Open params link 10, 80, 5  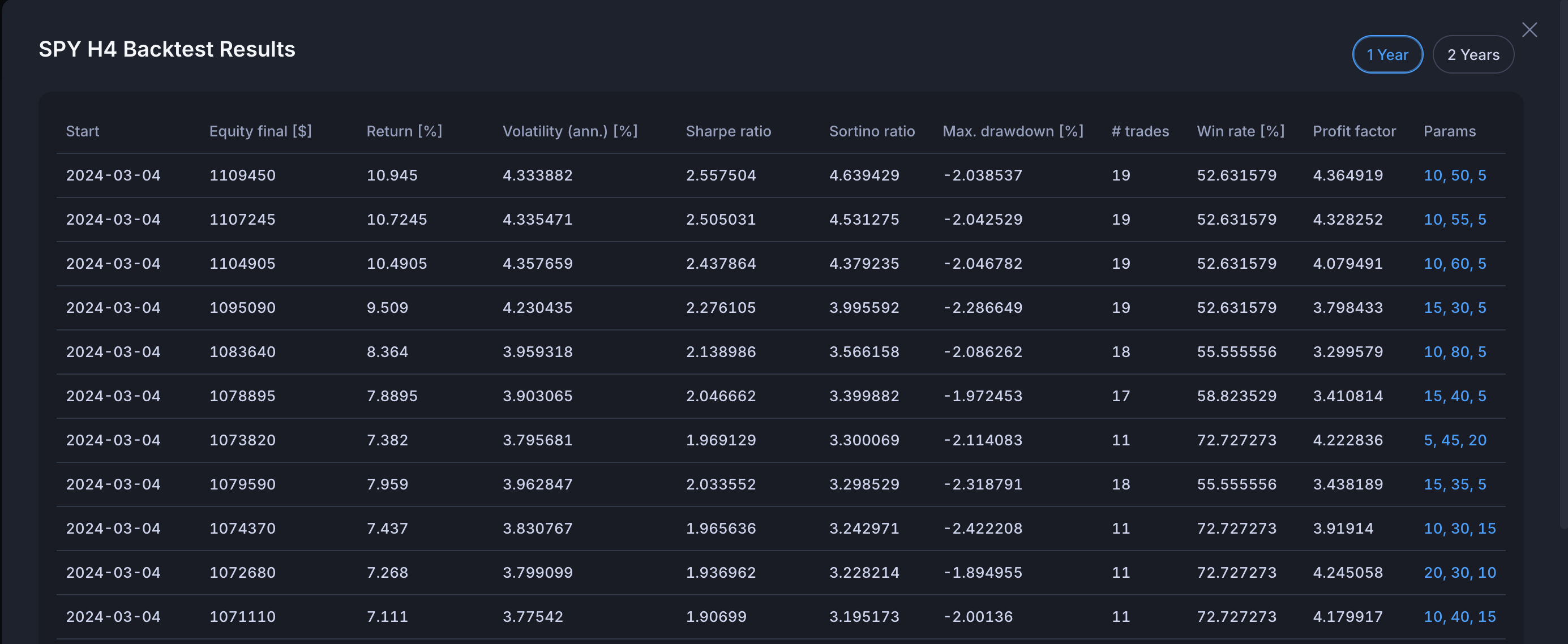click(1455, 352)
